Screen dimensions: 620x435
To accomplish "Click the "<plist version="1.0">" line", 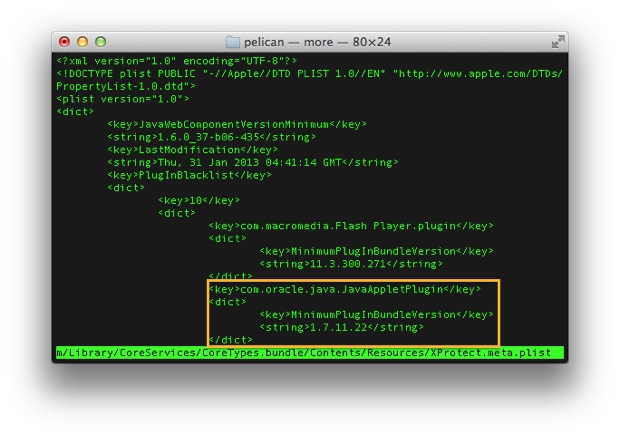I will coord(123,99).
